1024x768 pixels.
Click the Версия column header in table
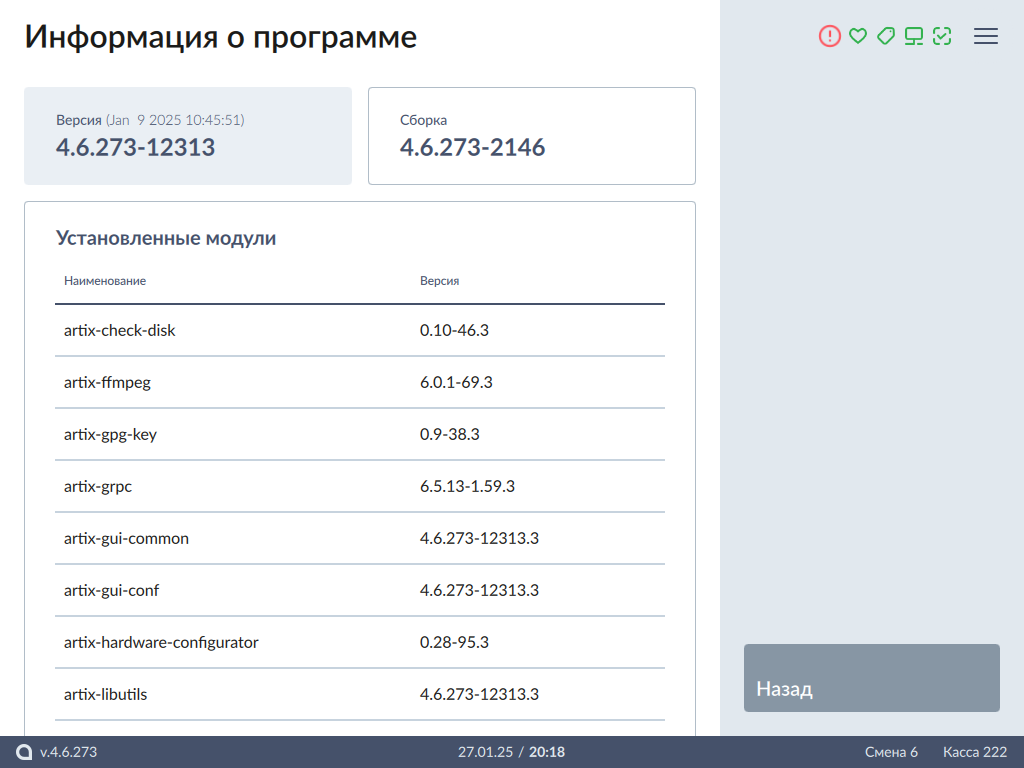point(439,281)
